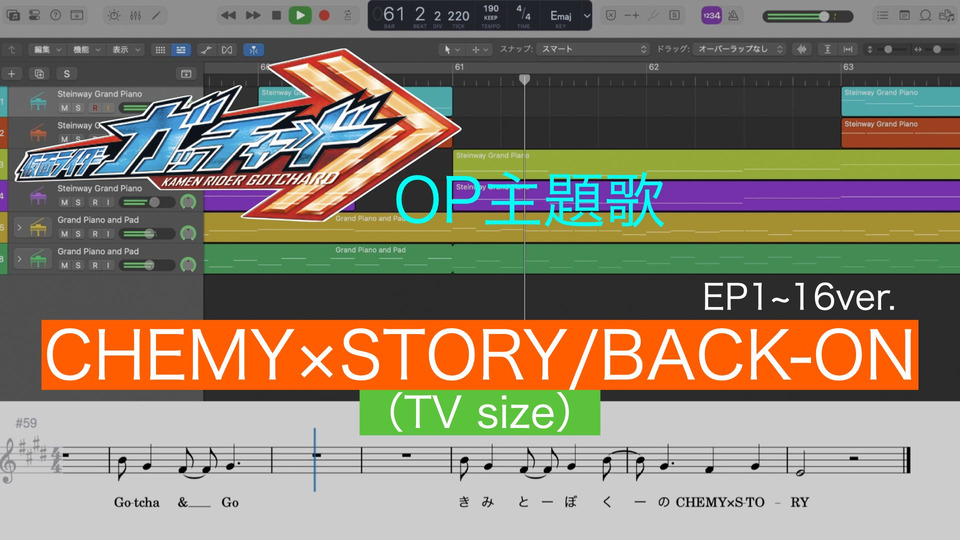960x540 pixels.
Task: Click the track area up-arrow icon
Action: pos(12,50)
